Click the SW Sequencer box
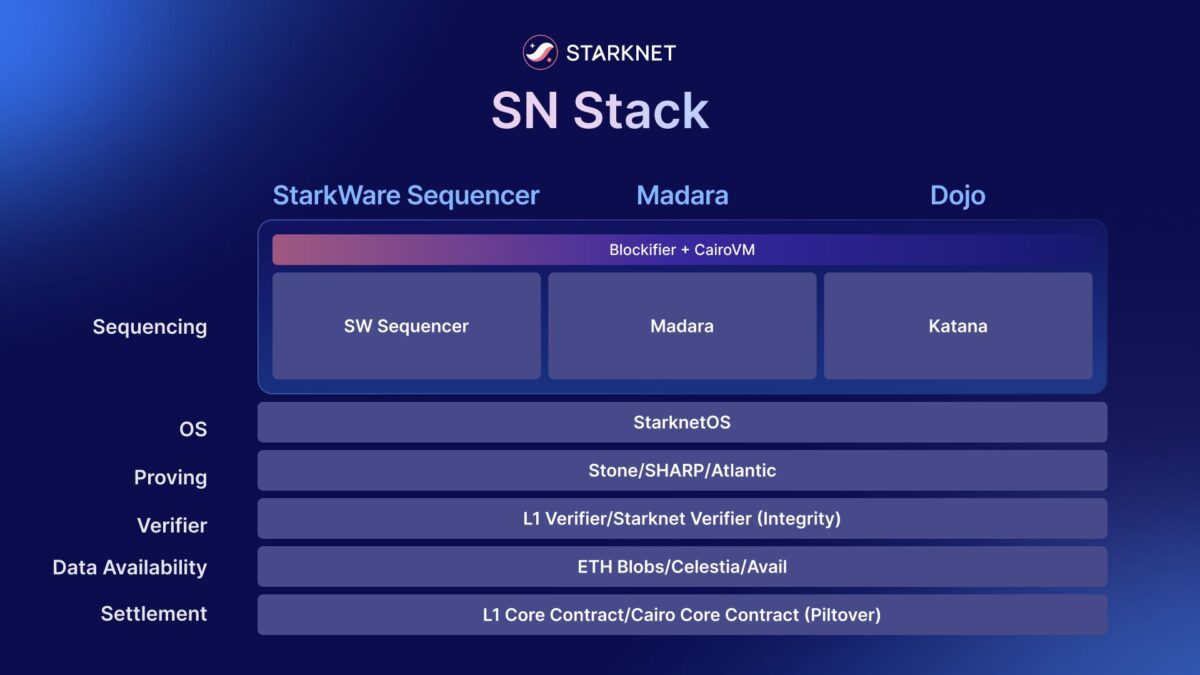Image resolution: width=1200 pixels, height=675 pixels. 406,326
